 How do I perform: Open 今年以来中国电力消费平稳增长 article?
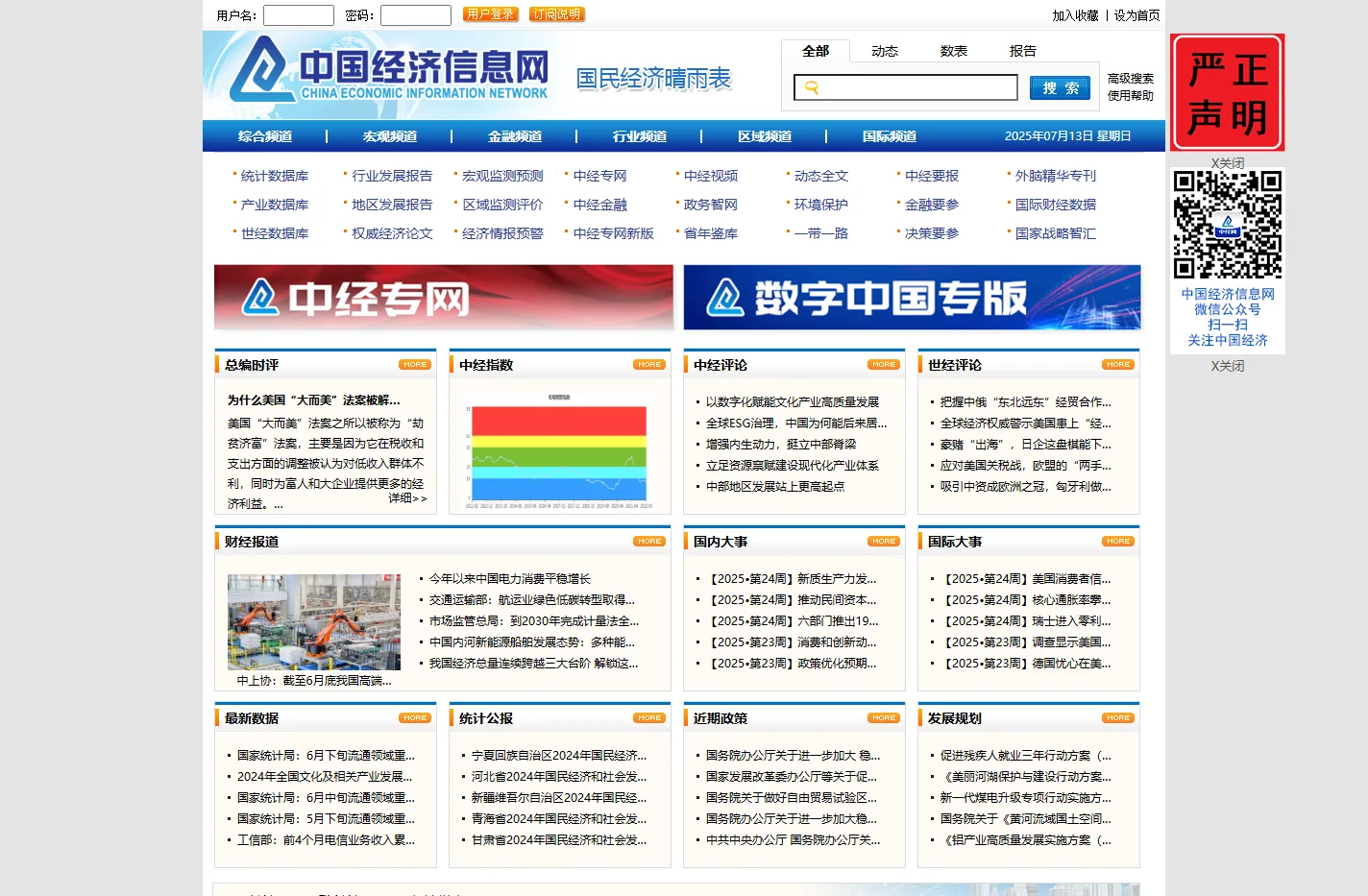coord(510,579)
